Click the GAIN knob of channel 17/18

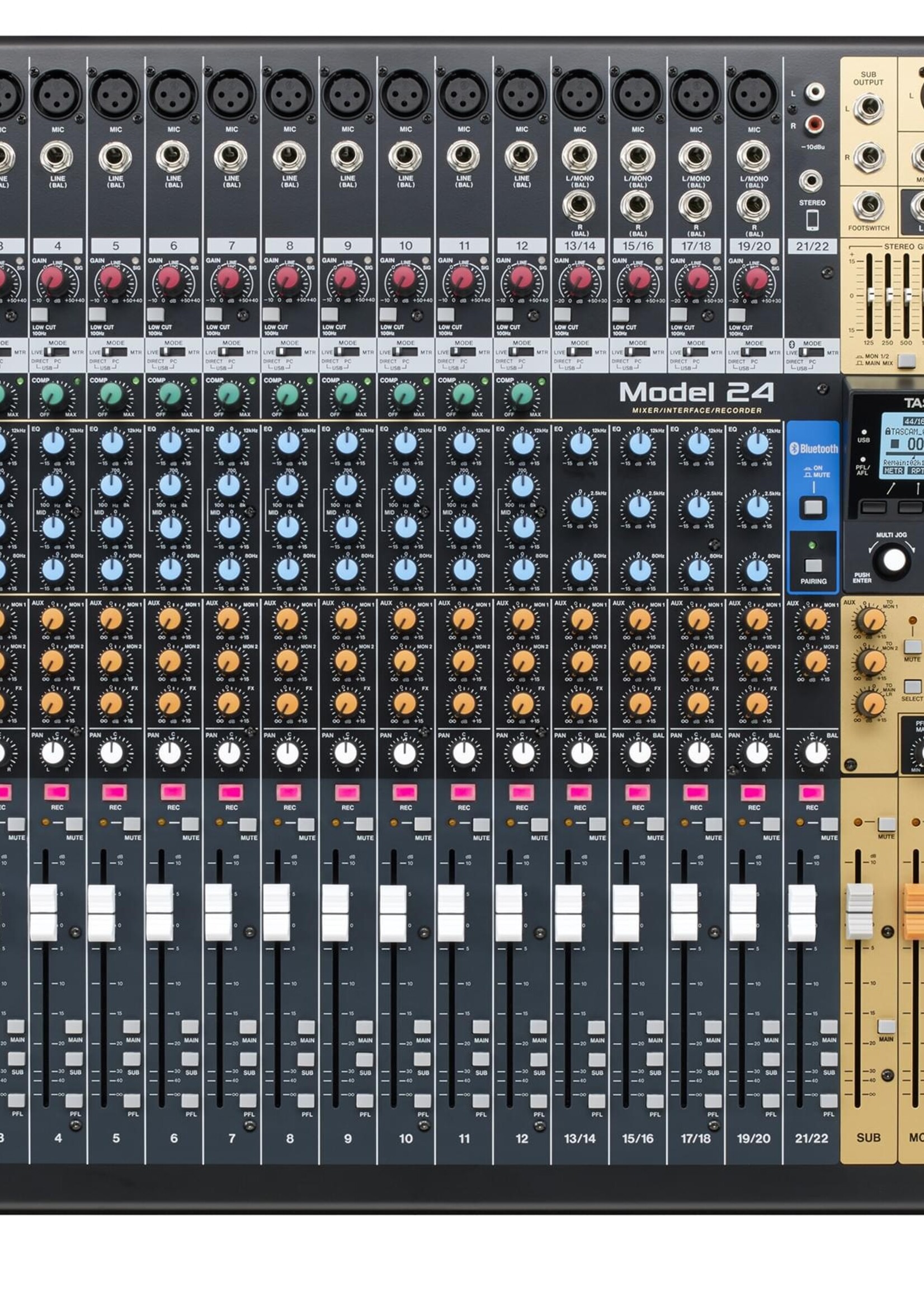tap(697, 279)
